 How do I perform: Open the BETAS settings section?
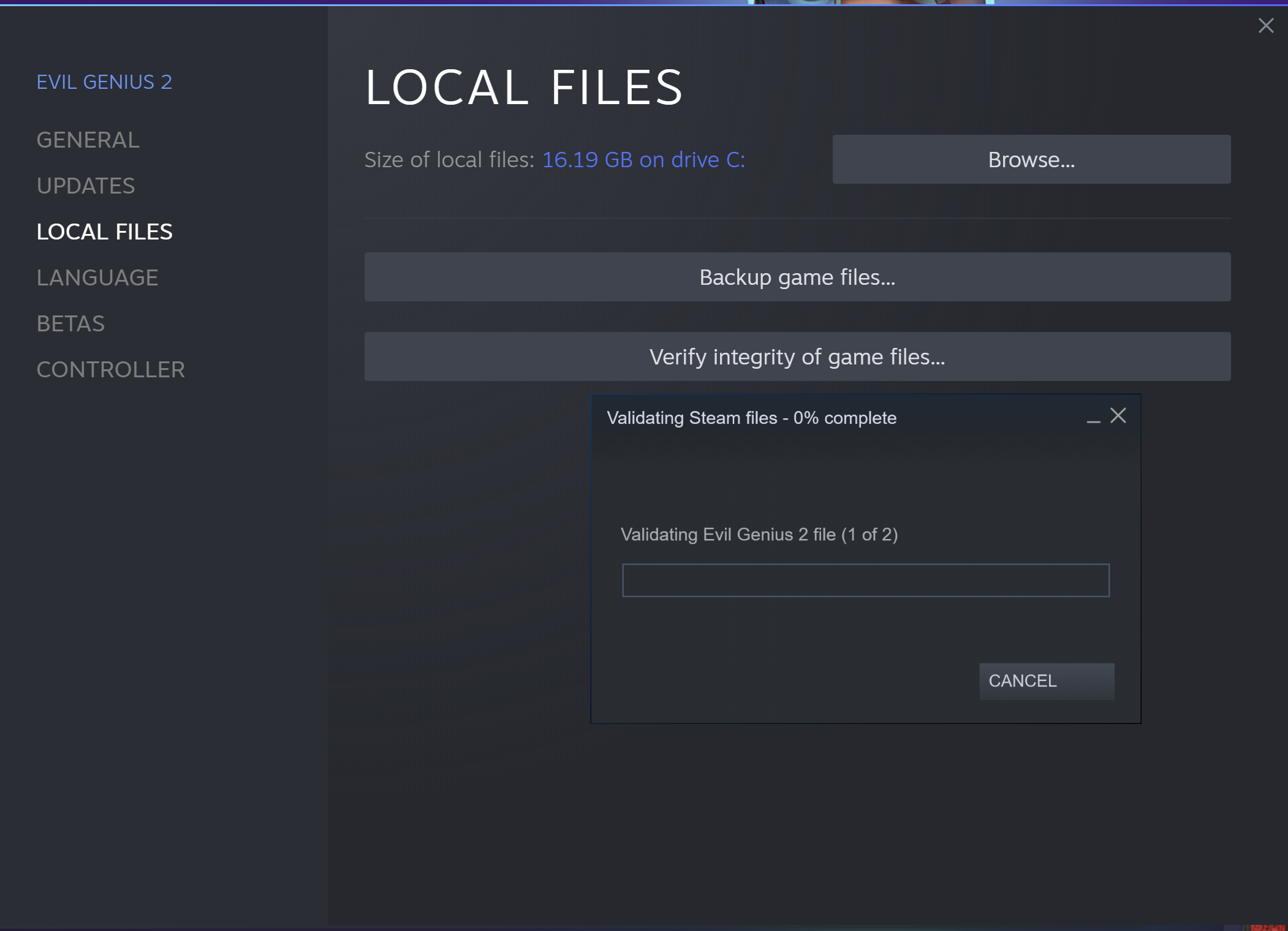[x=70, y=322]
